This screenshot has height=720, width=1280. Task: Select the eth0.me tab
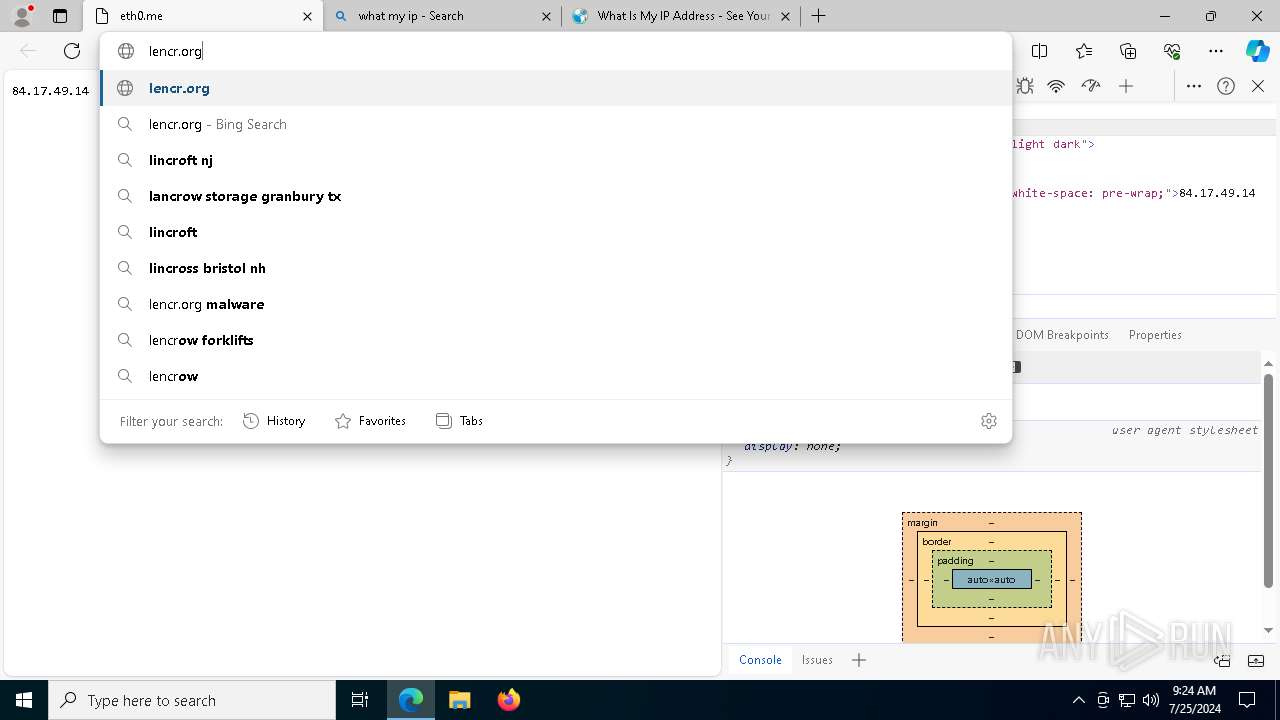(x=203, y=16)
